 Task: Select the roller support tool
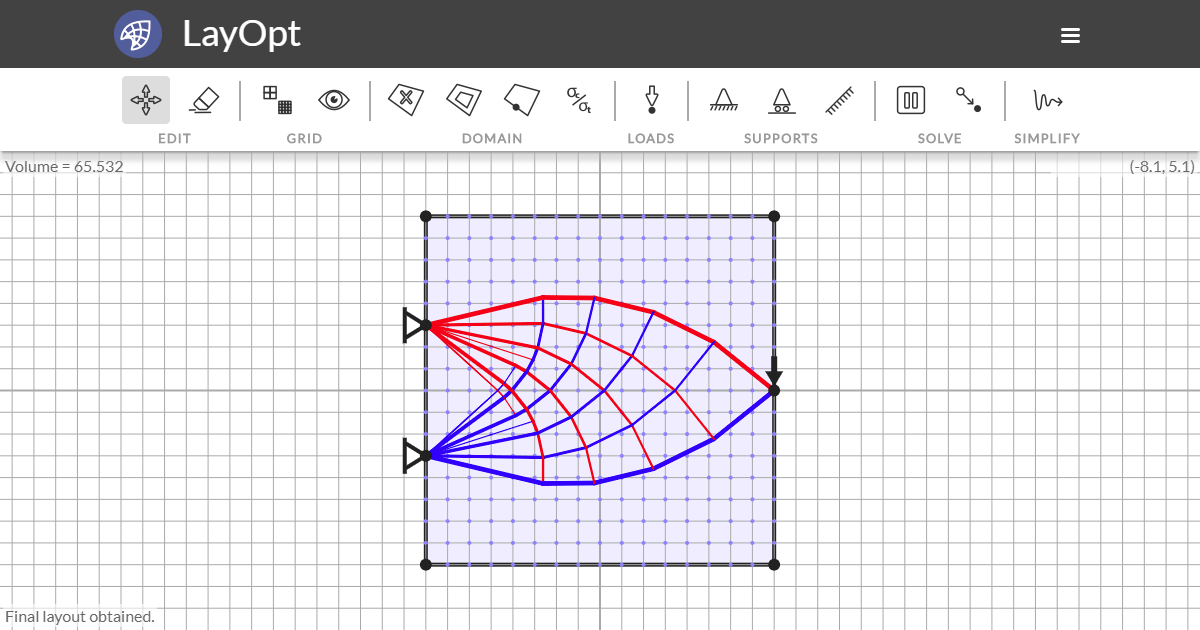[x=781, y=100]
